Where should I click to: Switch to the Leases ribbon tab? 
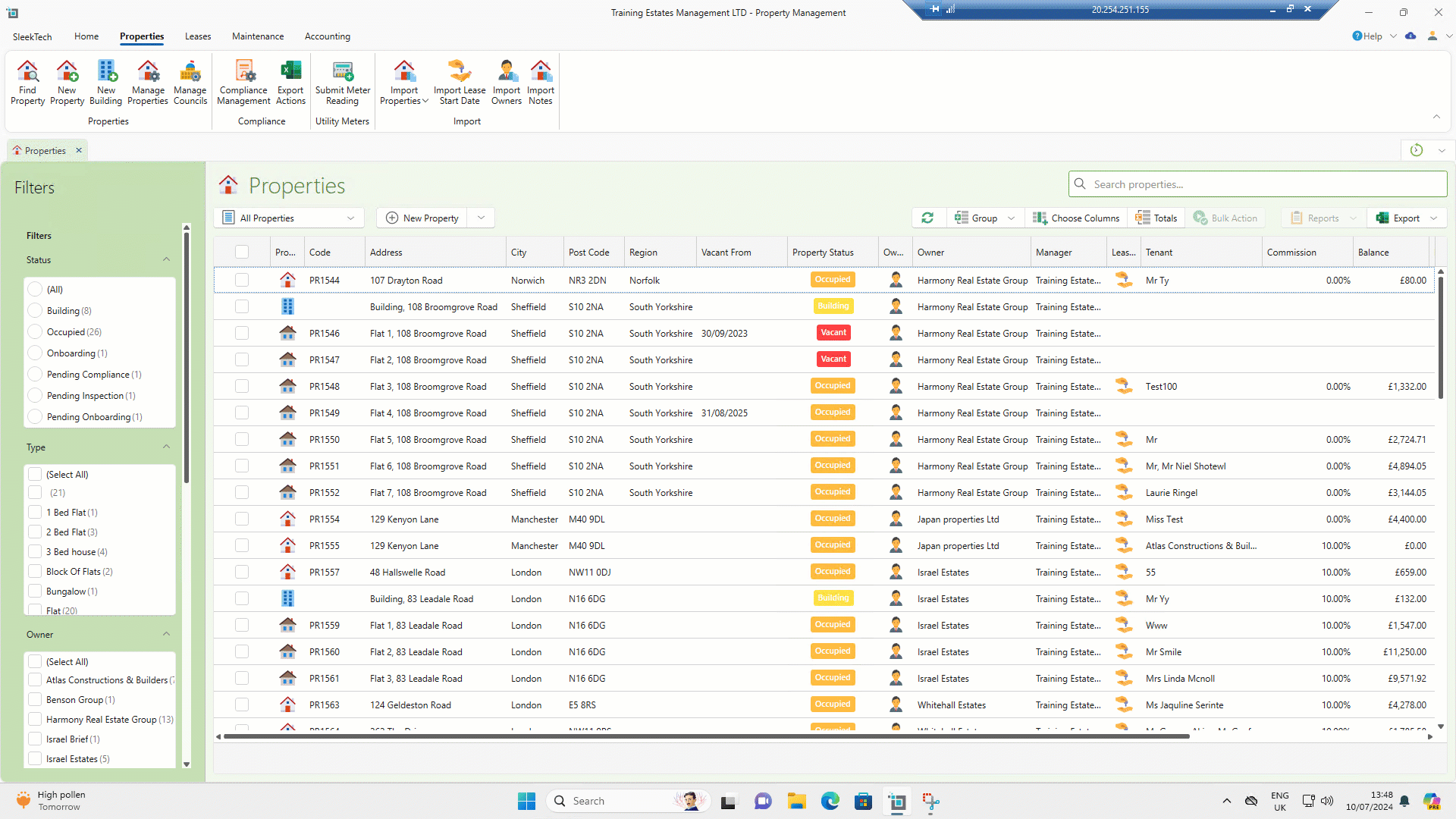pos(198,36)
